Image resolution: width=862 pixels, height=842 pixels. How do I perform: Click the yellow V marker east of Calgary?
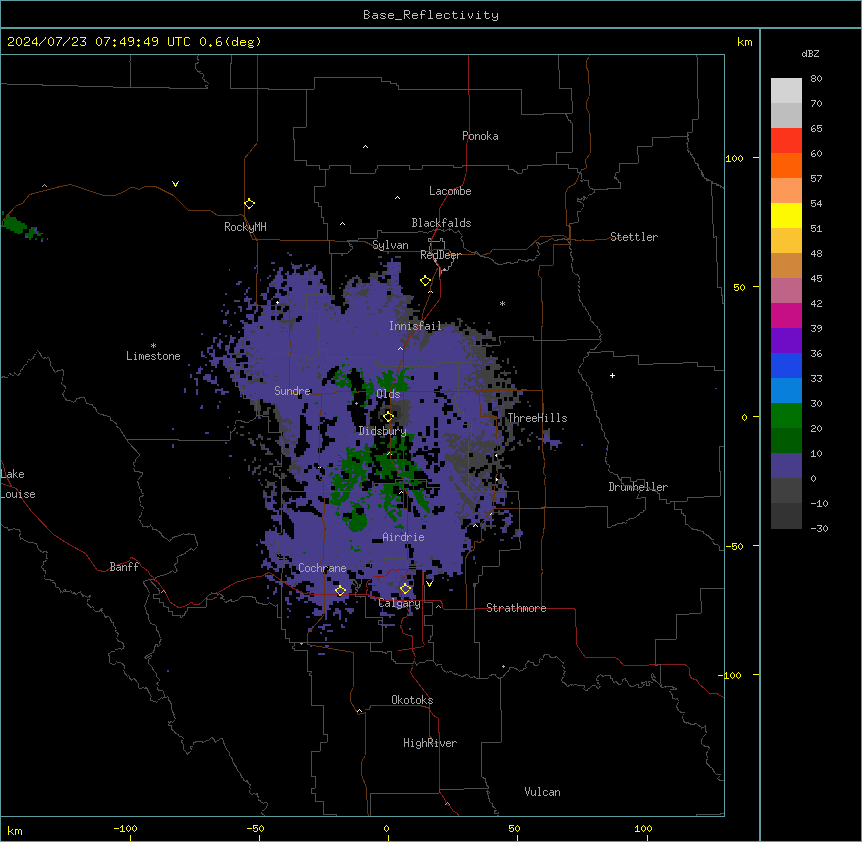point(429,584)
